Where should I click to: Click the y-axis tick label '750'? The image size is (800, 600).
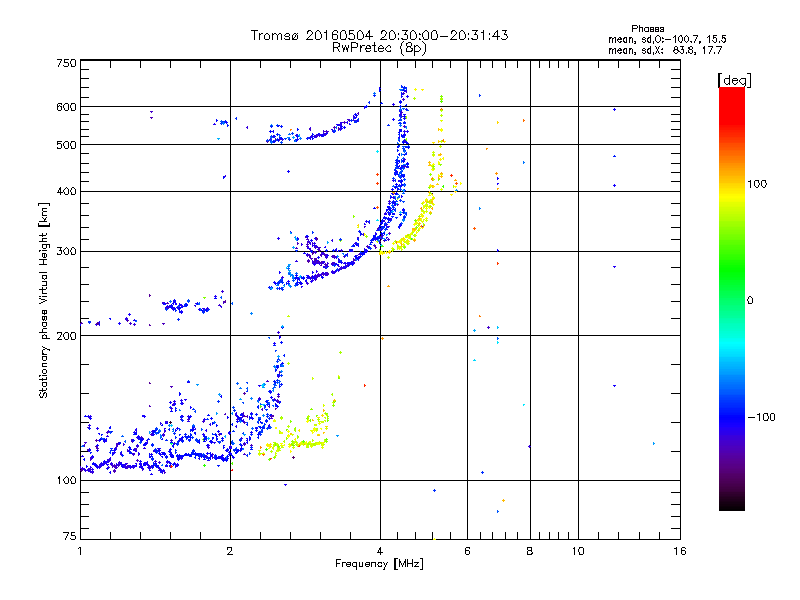(x=67, y=63)
